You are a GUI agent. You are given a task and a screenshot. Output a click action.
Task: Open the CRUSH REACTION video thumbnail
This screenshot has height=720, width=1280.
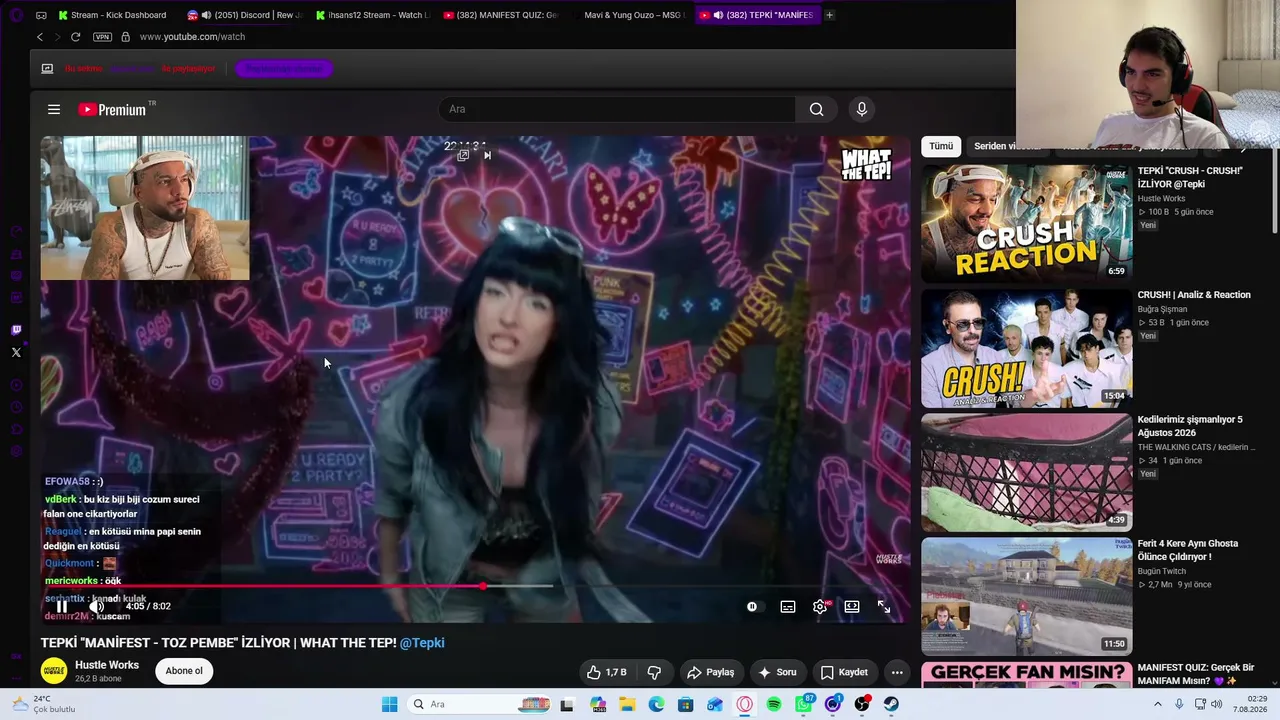coord(1026,223)
